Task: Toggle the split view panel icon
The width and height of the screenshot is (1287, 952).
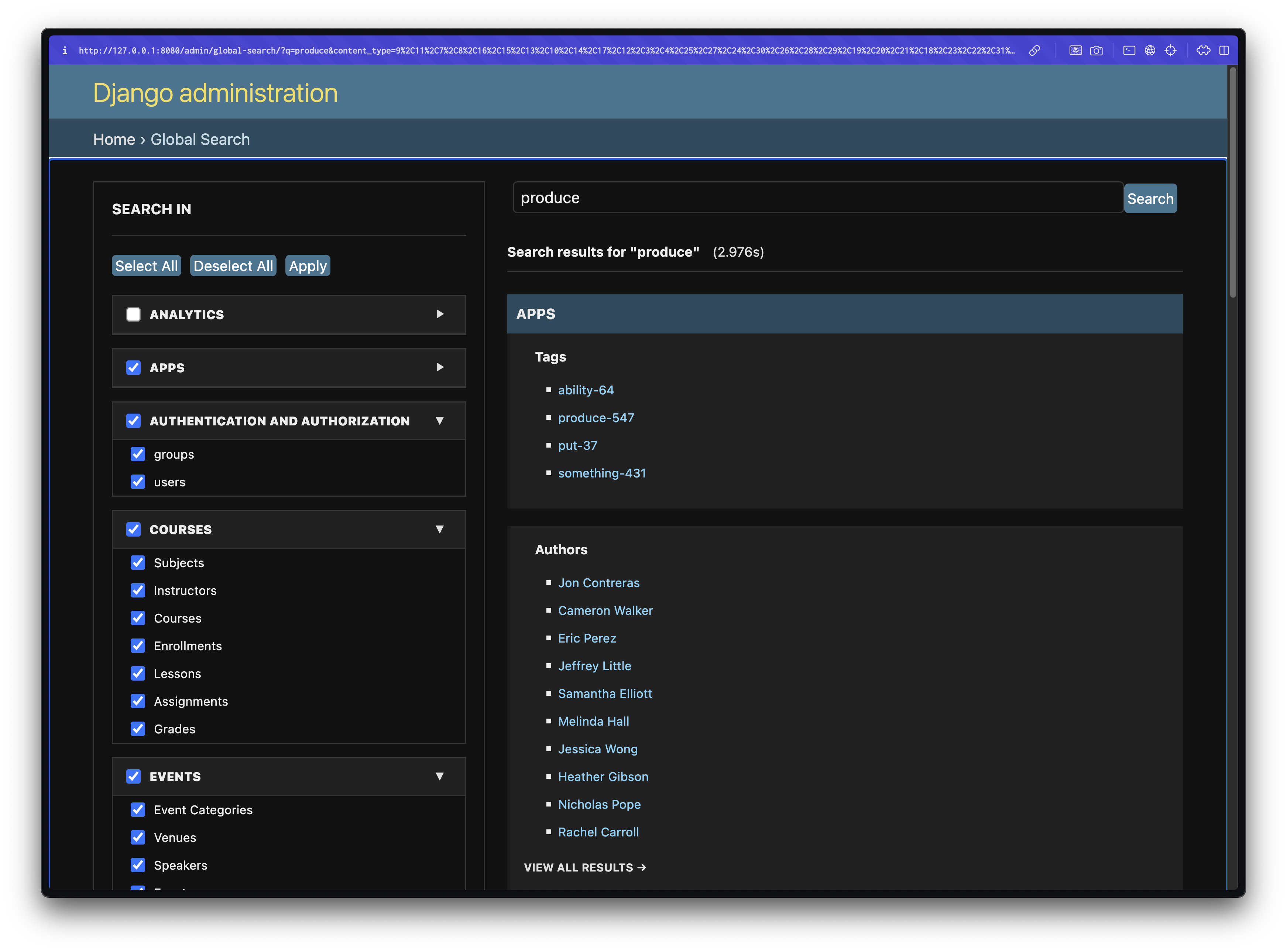Action: click(x=1224, y=51)
